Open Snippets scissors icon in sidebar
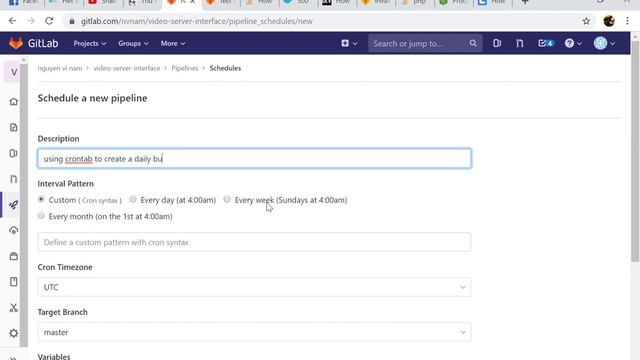This screenshot has width=640, height=360. click(13, 307)
